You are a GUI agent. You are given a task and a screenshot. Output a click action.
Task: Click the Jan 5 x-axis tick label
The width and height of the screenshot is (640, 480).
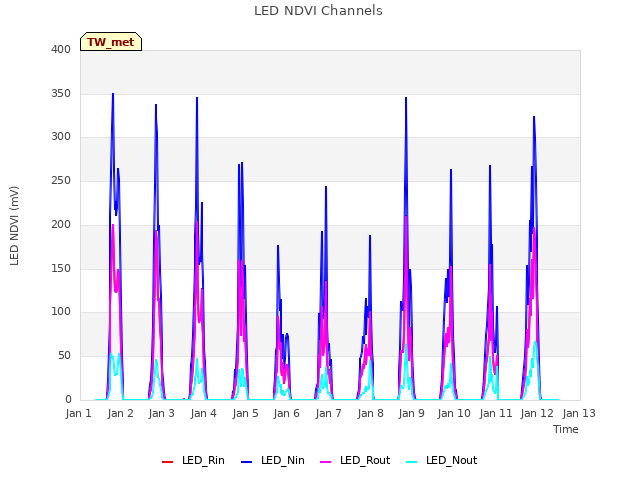[x=245, y=413]
